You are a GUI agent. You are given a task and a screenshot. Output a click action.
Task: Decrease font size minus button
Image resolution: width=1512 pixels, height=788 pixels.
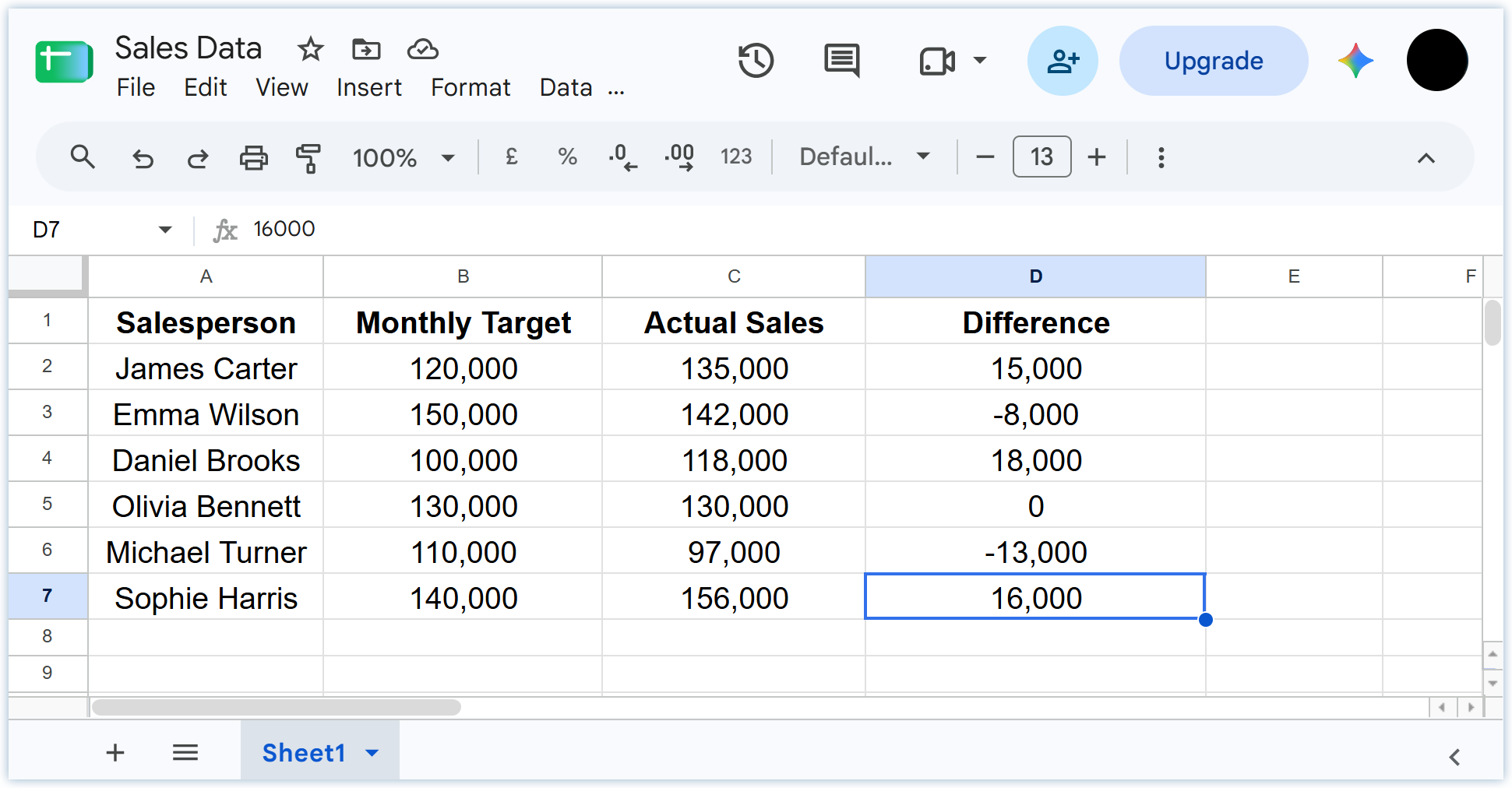click(985, 157)
